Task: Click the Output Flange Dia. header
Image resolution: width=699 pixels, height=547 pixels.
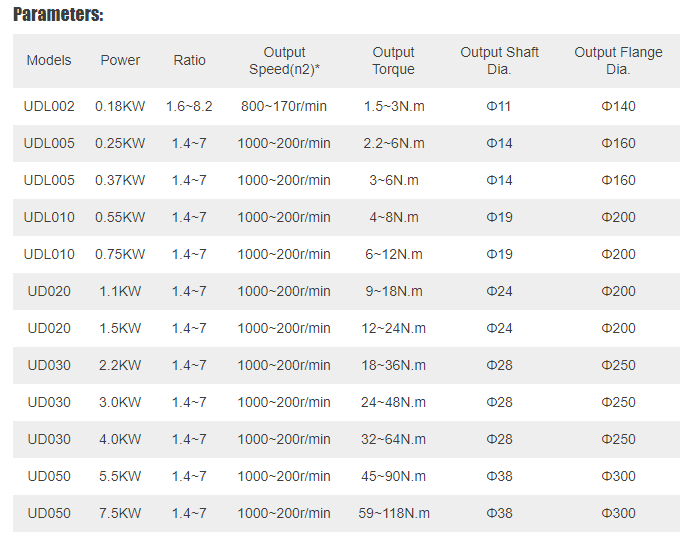Action: click(x=618, y=61)
